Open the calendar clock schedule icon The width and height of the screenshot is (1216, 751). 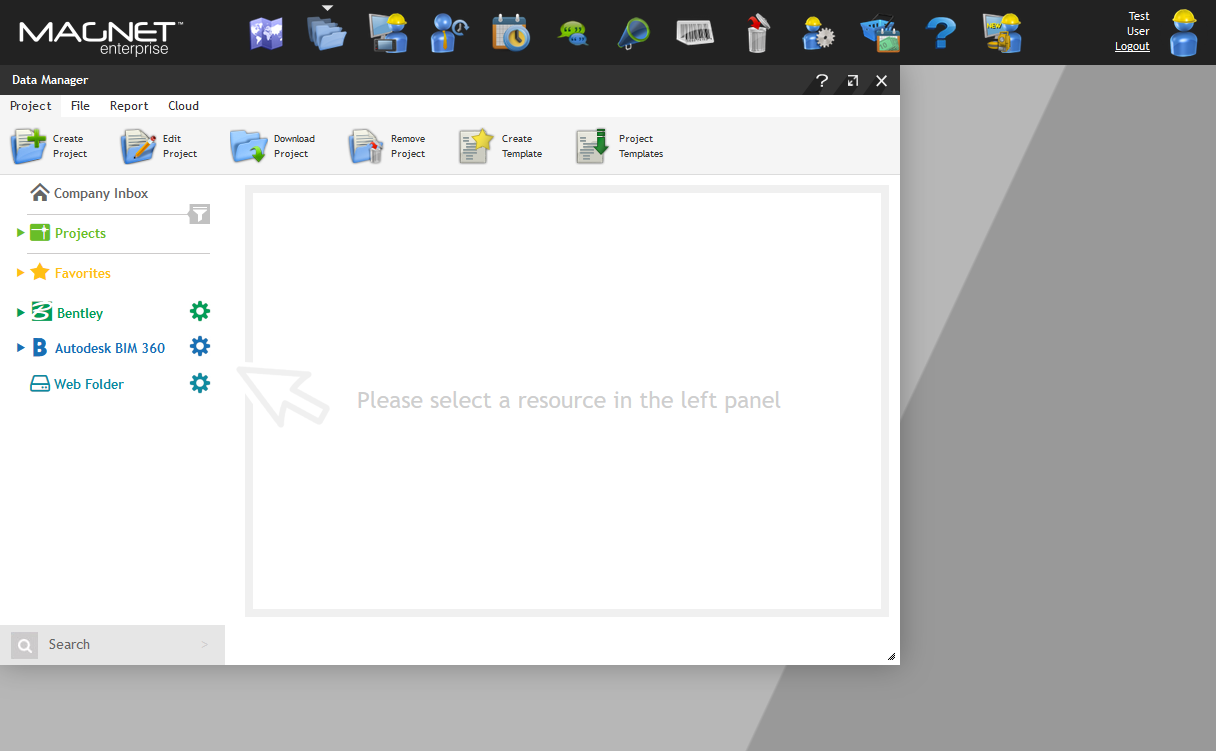click(x=511, y=33)
